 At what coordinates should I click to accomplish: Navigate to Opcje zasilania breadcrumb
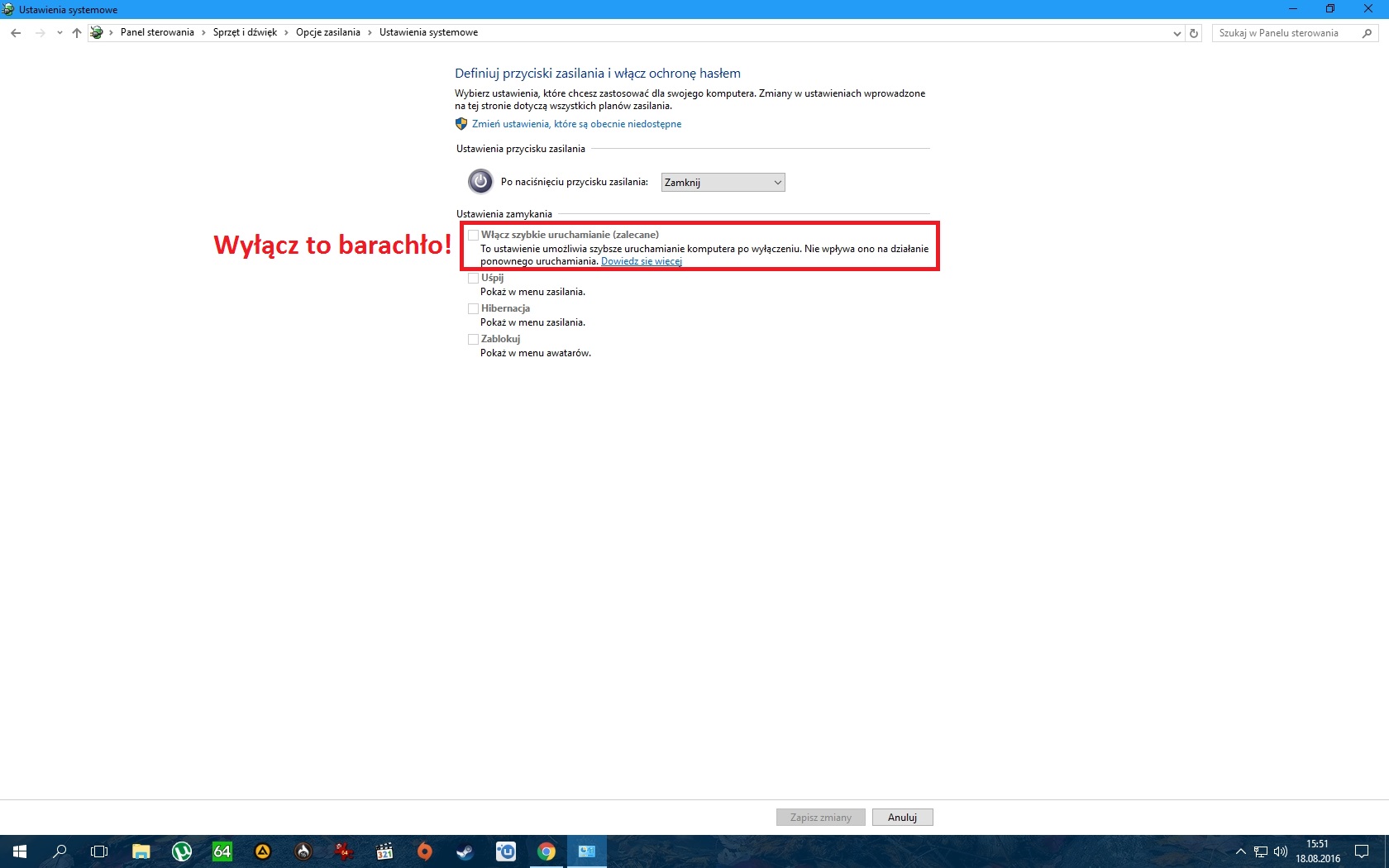(x=327, y=32)
